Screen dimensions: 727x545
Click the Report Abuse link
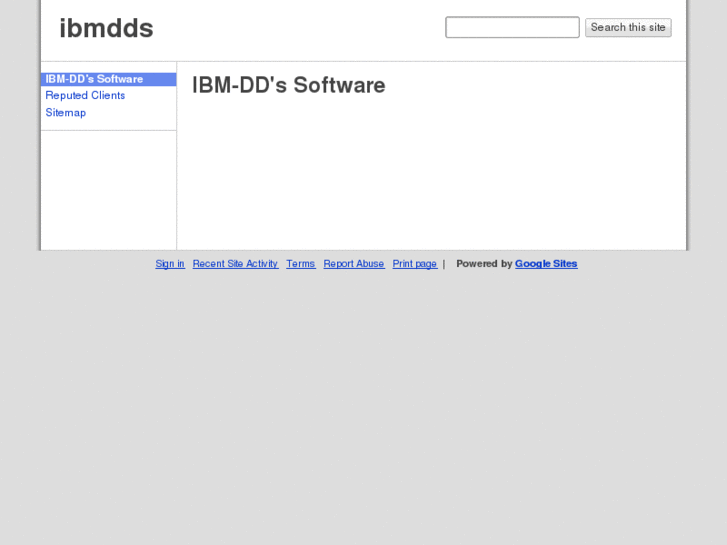point(354,263)
